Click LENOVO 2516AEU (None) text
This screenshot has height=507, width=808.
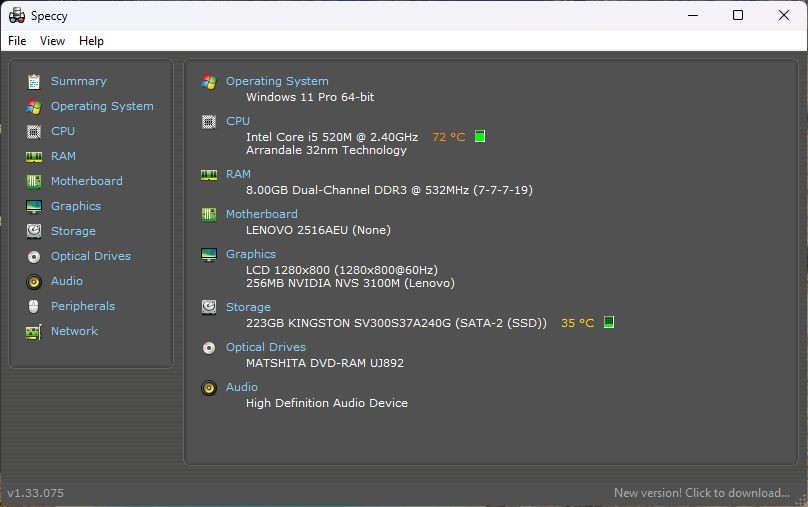tap(318, 230)
